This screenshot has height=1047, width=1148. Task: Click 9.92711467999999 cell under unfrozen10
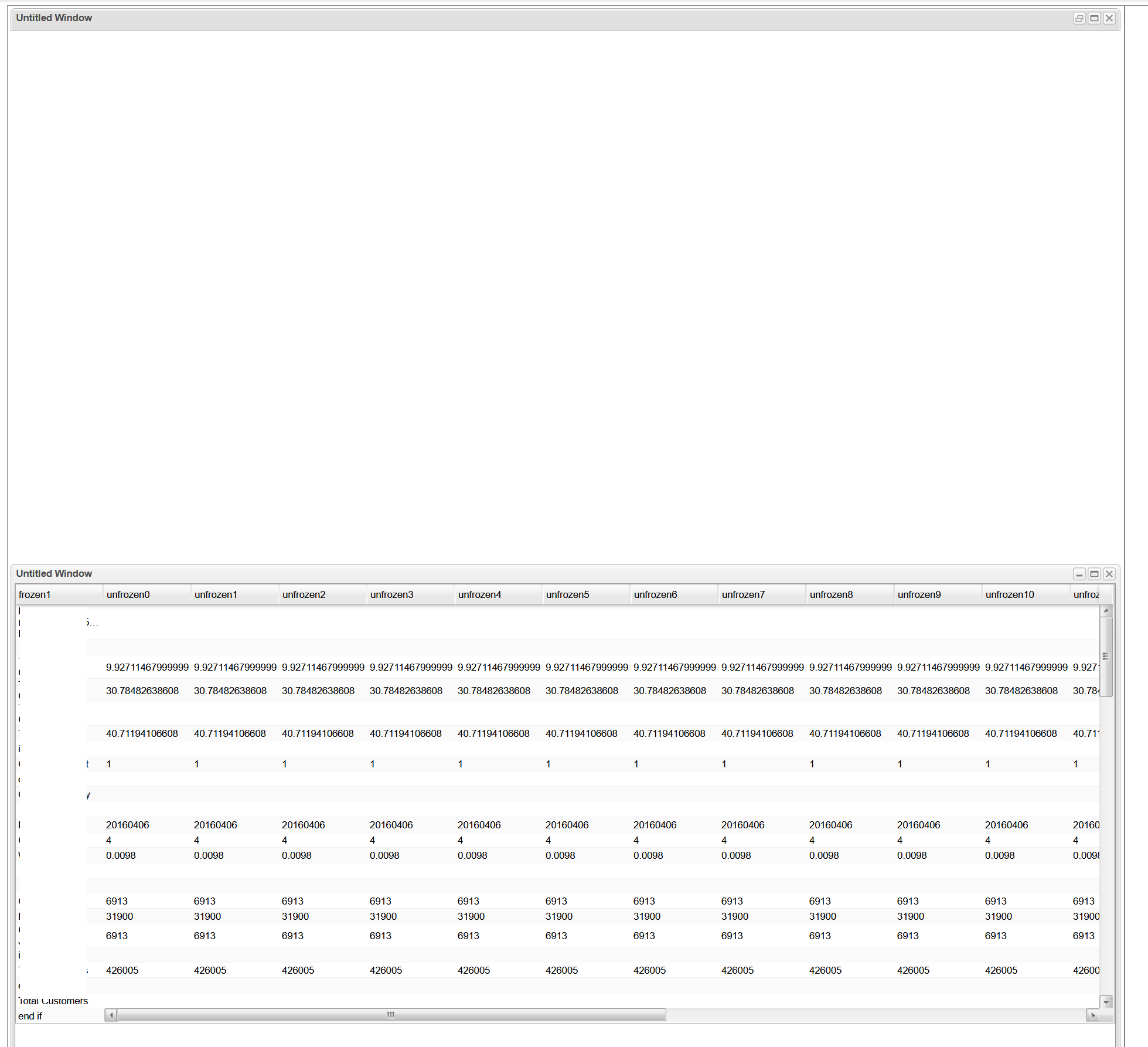(x=1026, y=667)
